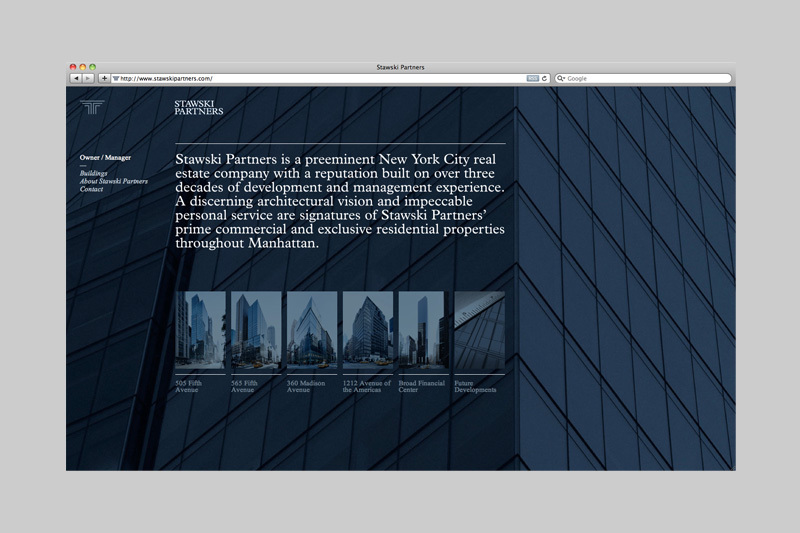Click the yellow minimize window button
The height and width of the screenshot is (533, 800).
click(x=83, y=67)
